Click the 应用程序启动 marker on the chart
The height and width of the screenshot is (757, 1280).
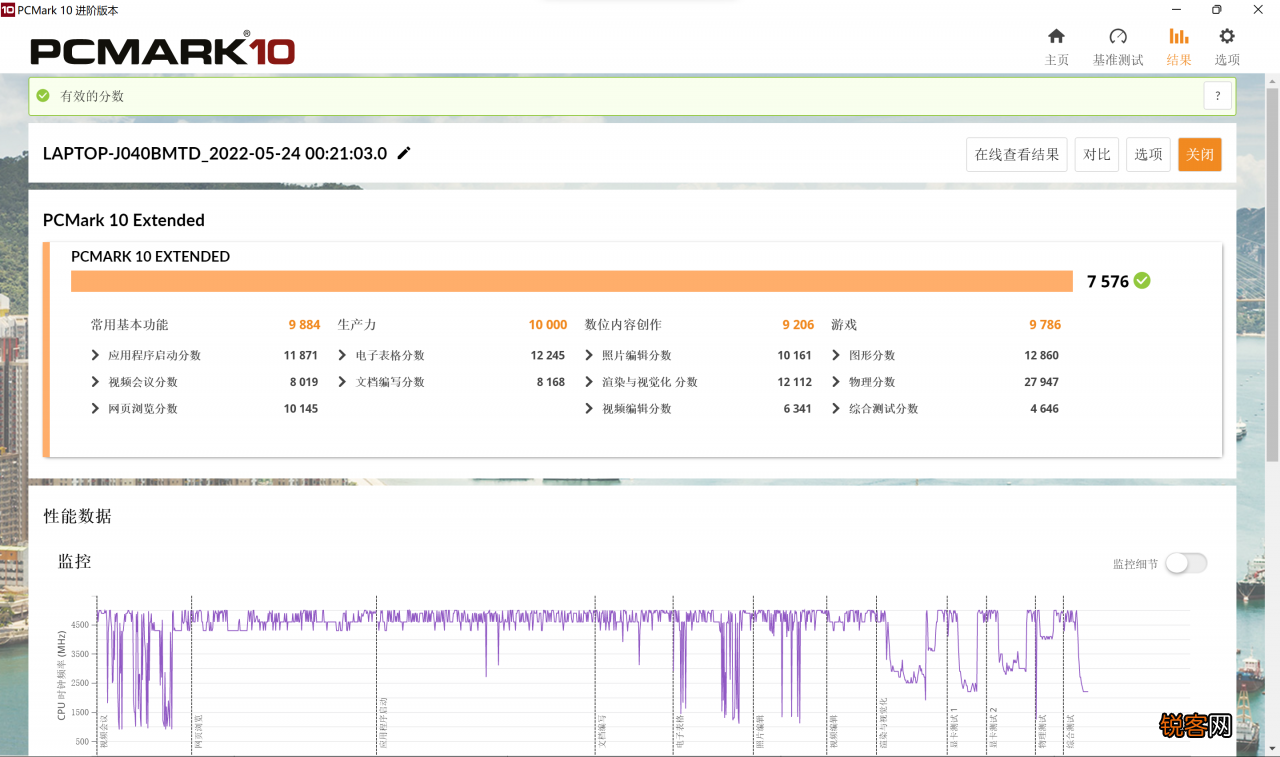(x=382, y=724)
